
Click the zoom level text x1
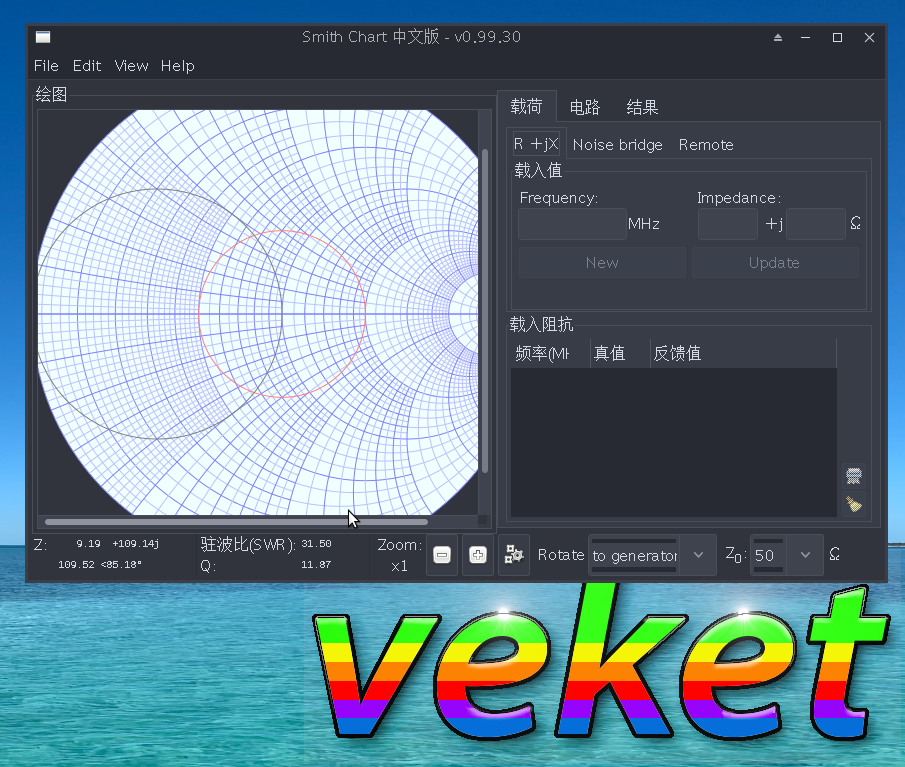(399, 566)
